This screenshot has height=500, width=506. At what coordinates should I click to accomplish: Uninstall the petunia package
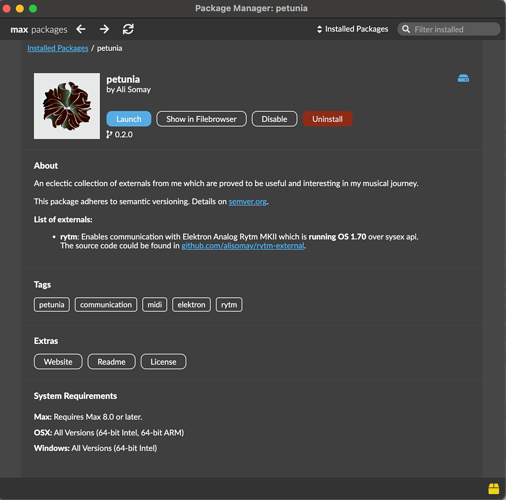click(x=327, y=119)
